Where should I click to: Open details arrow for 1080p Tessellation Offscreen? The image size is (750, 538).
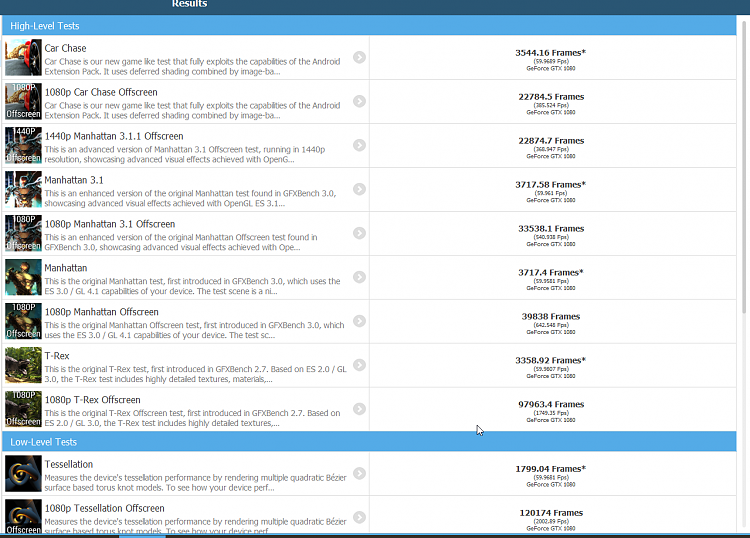pos(359,517)
